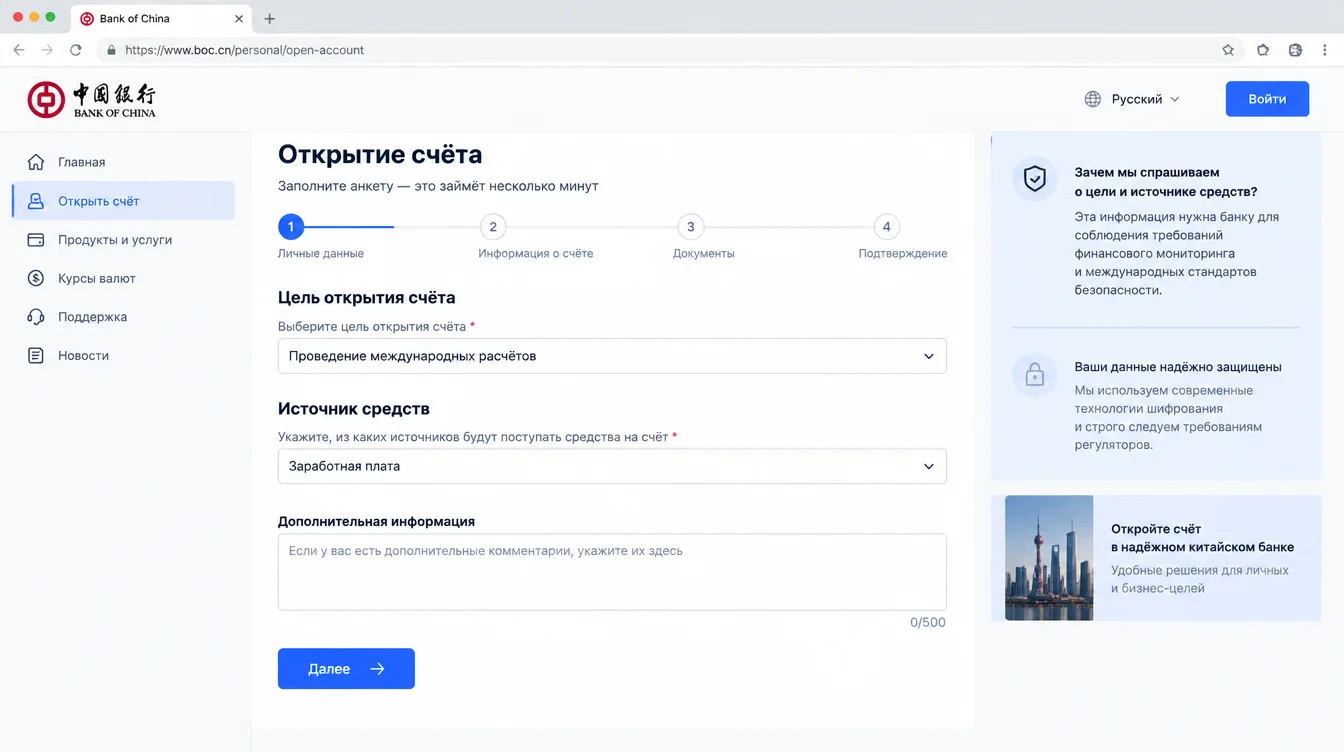Viewport: 1344px width, 752px height.
Task: Click the Shanghai skyline promo image
Action: click(x=1049, y=558)
